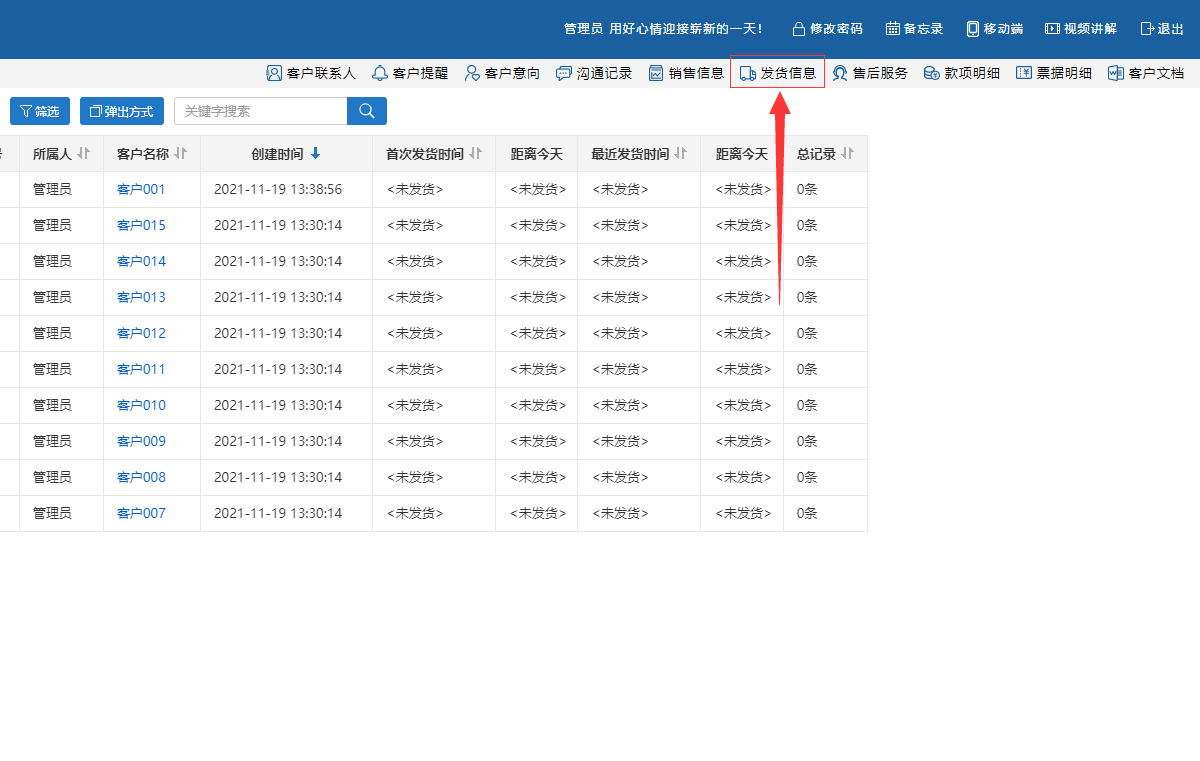This screenshot has height=761, width=1200.
Task: Sort the 总记录 column
Action: click(848, 154)
